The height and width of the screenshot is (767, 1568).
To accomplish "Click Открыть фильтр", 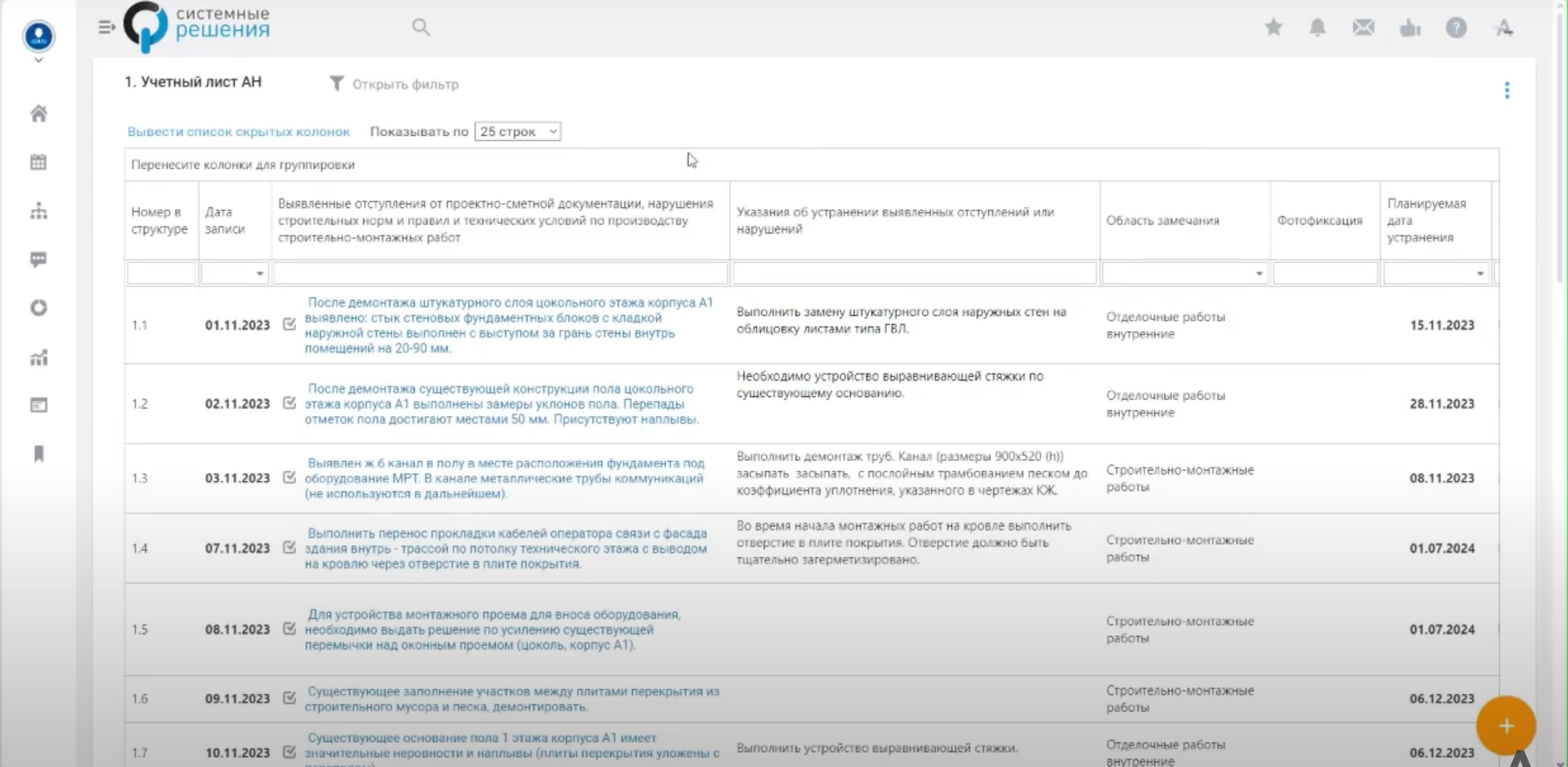I will [x=406, y=84].
